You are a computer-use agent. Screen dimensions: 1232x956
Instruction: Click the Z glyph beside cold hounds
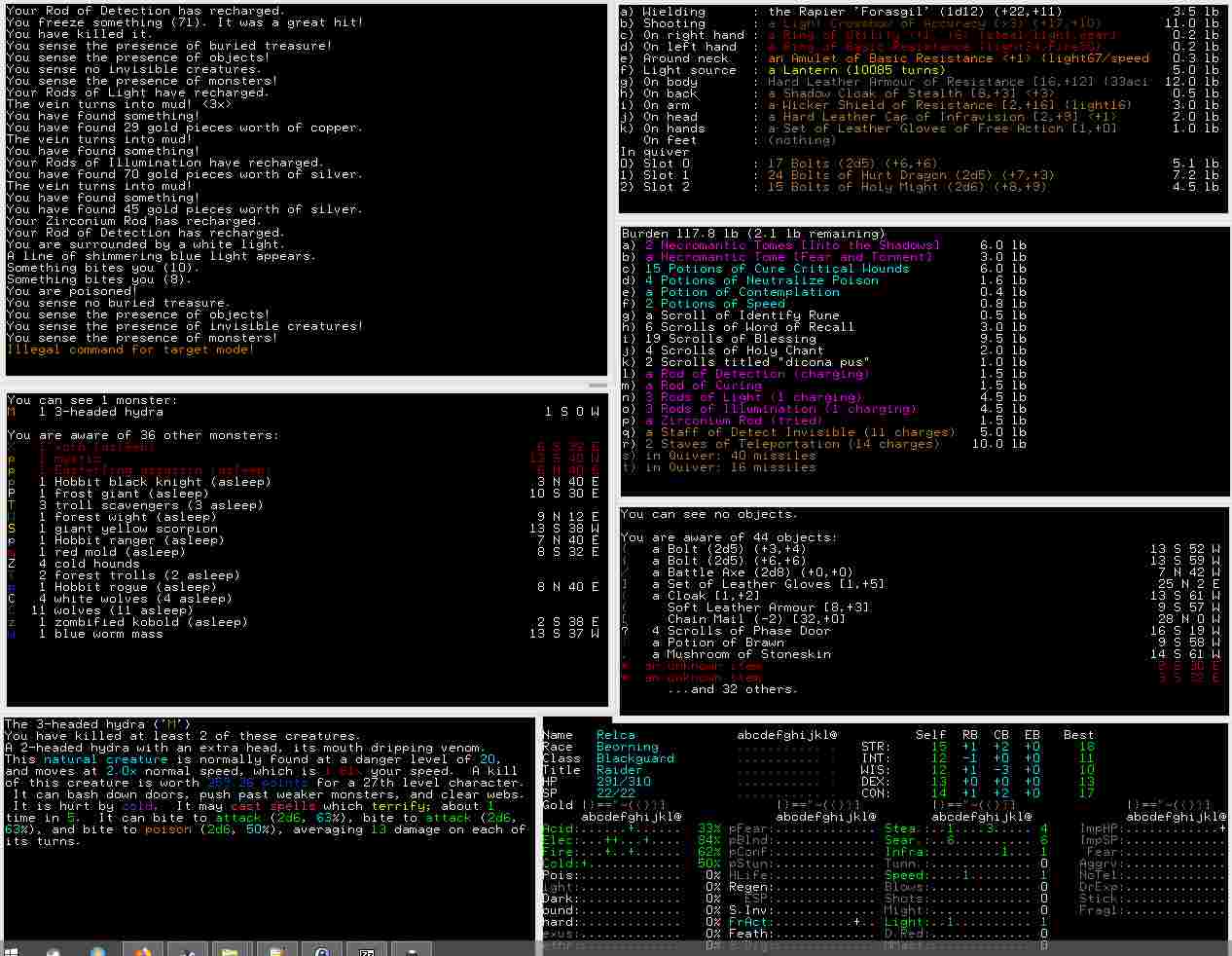click(x=12, y=564)
